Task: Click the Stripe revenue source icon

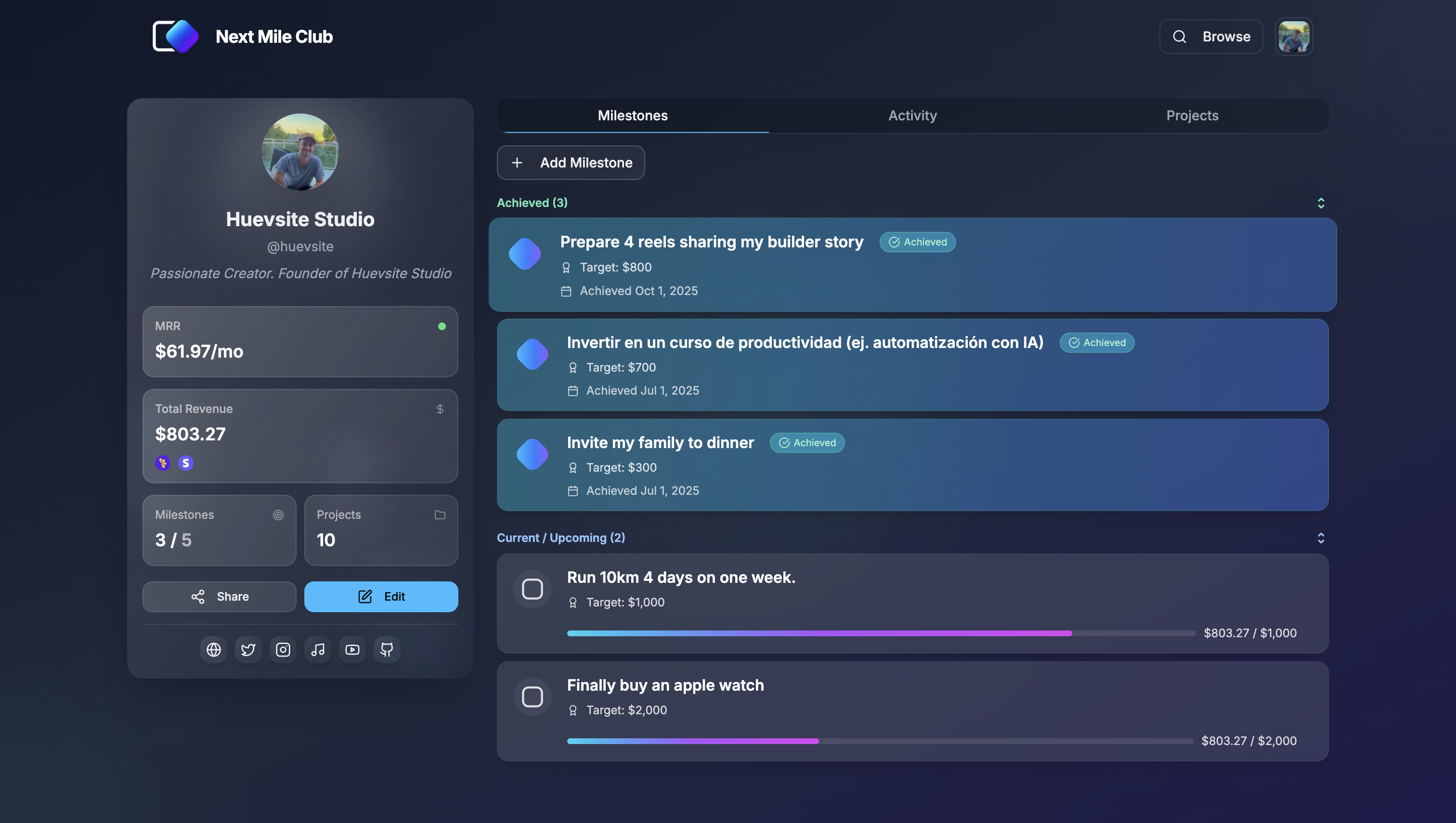Action: pos(185,463)
